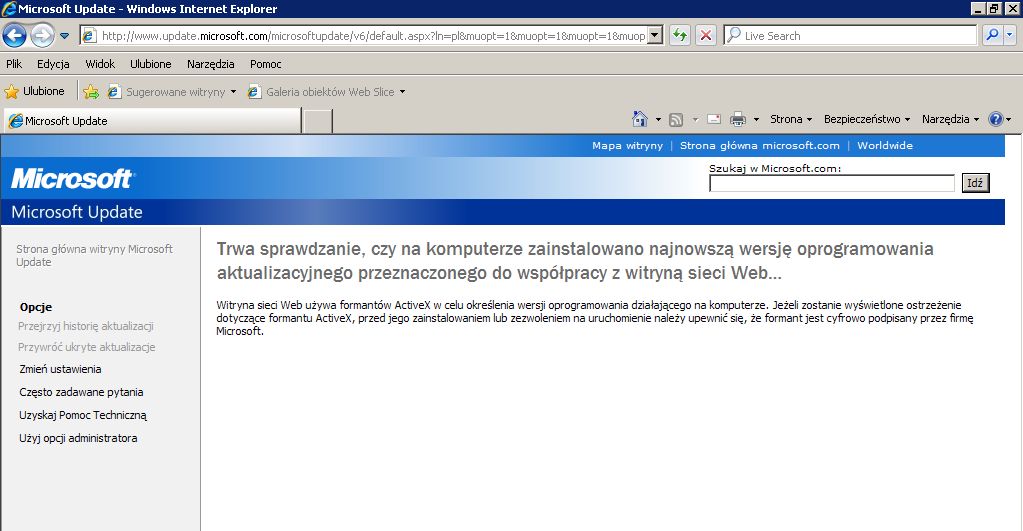Image resolution: width=1023 pixels, height=531 pixels.
Task: Expand the RSS feeds dropdown arrow
Action: [x=695, y=119]
